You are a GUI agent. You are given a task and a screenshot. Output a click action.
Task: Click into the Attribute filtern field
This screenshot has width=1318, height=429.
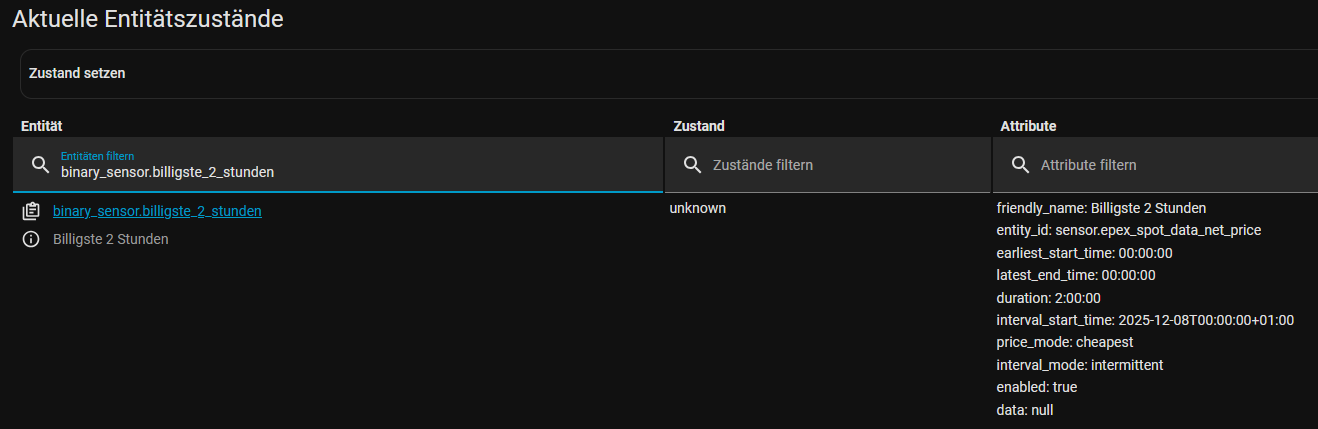pos(1170,165)
